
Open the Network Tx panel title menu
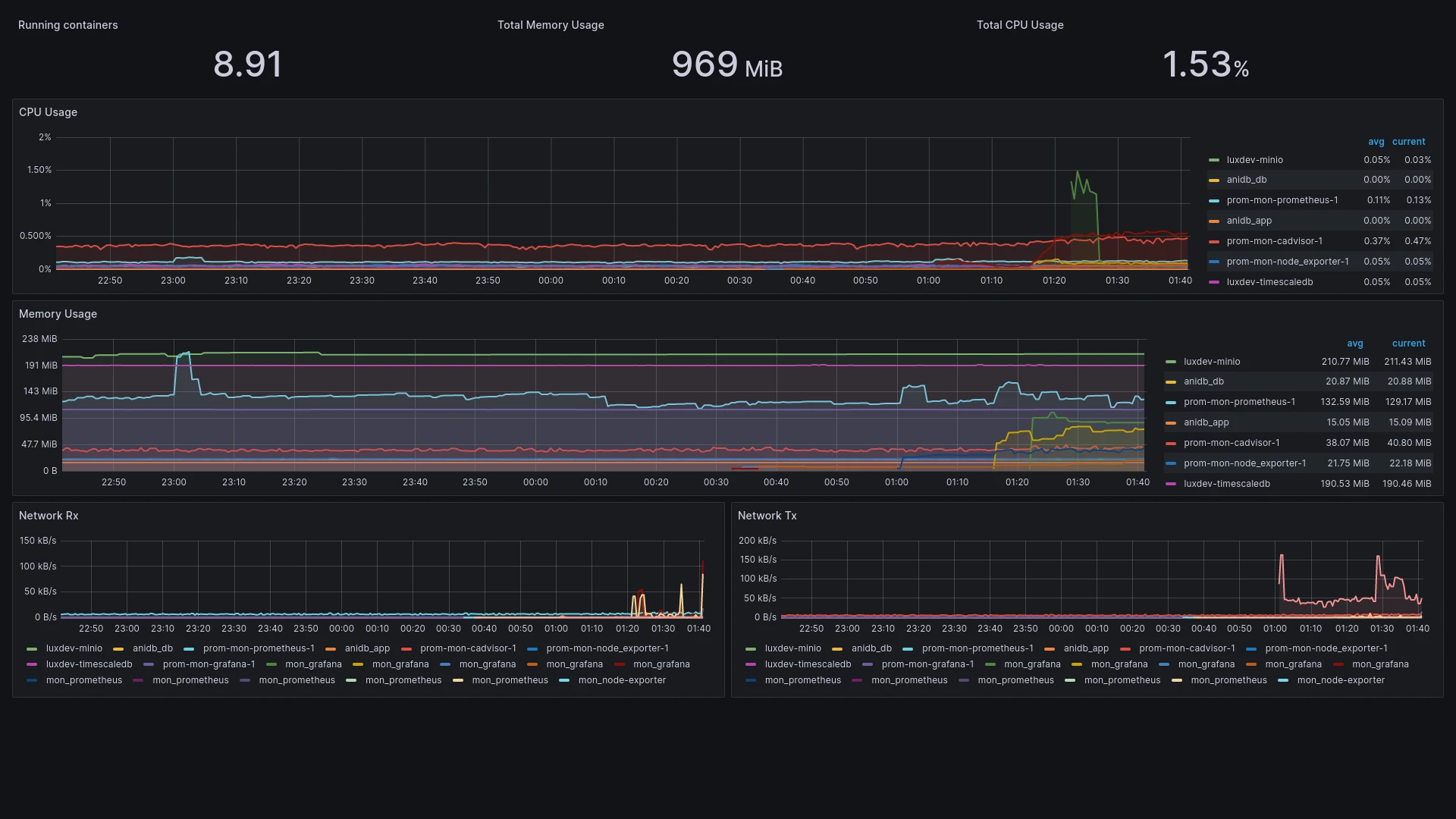(x=767, y=516)
